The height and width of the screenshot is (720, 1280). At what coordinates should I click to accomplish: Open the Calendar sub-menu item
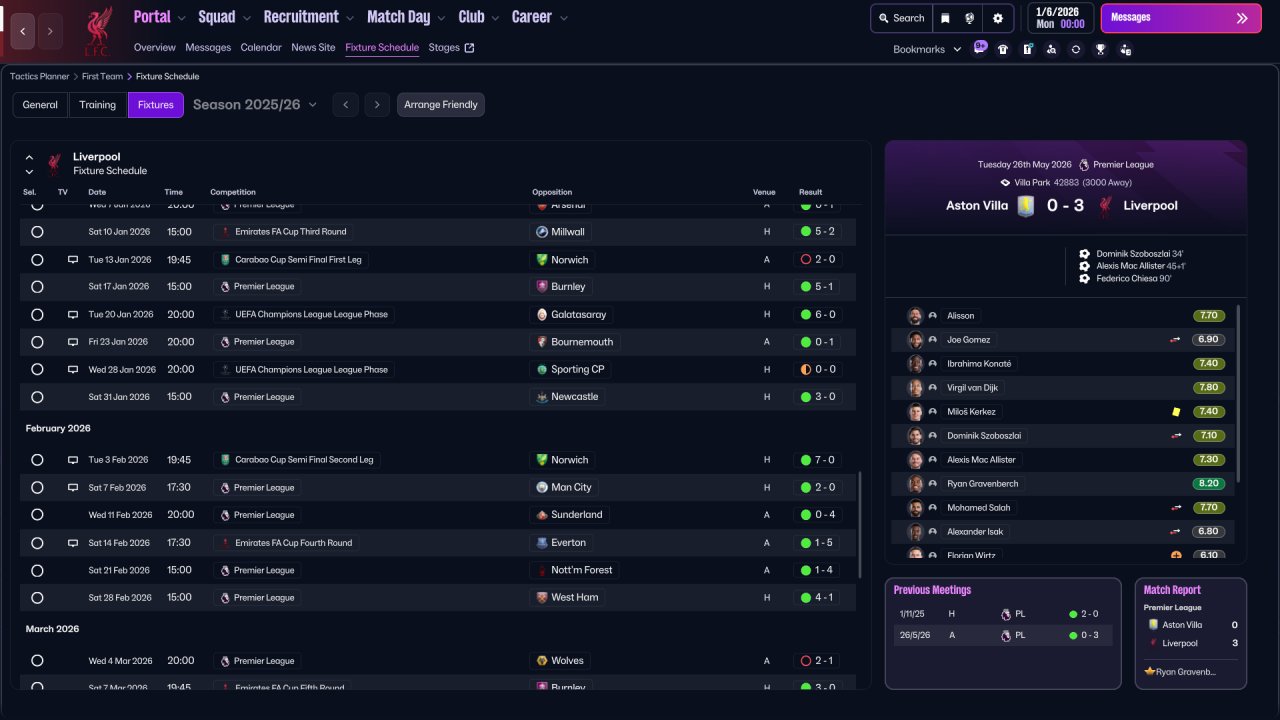point(261,47)
